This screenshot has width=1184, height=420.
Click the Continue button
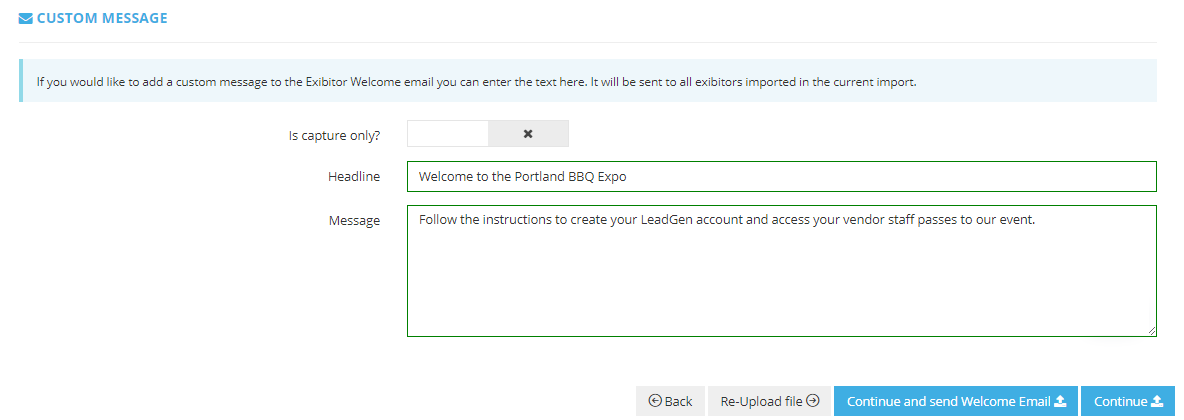(x=1129, y=401)
